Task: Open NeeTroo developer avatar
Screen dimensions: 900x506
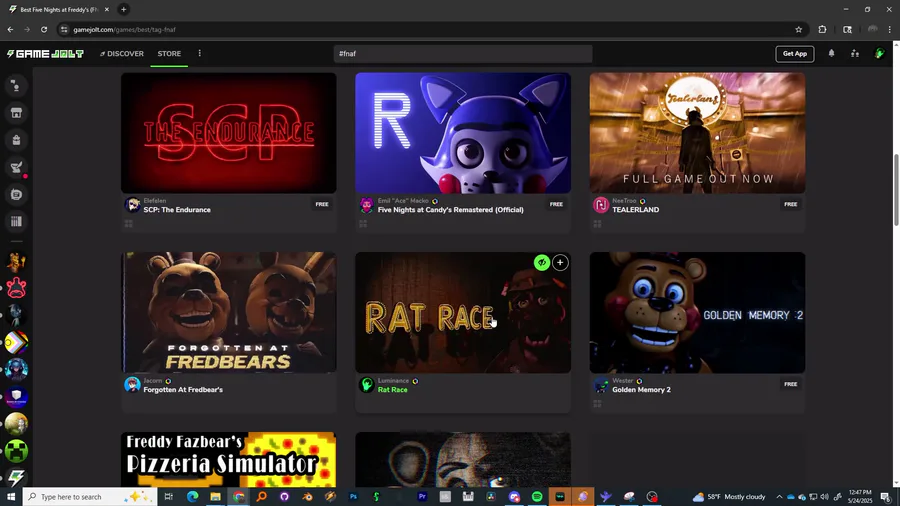Action: tap(601, 205)
